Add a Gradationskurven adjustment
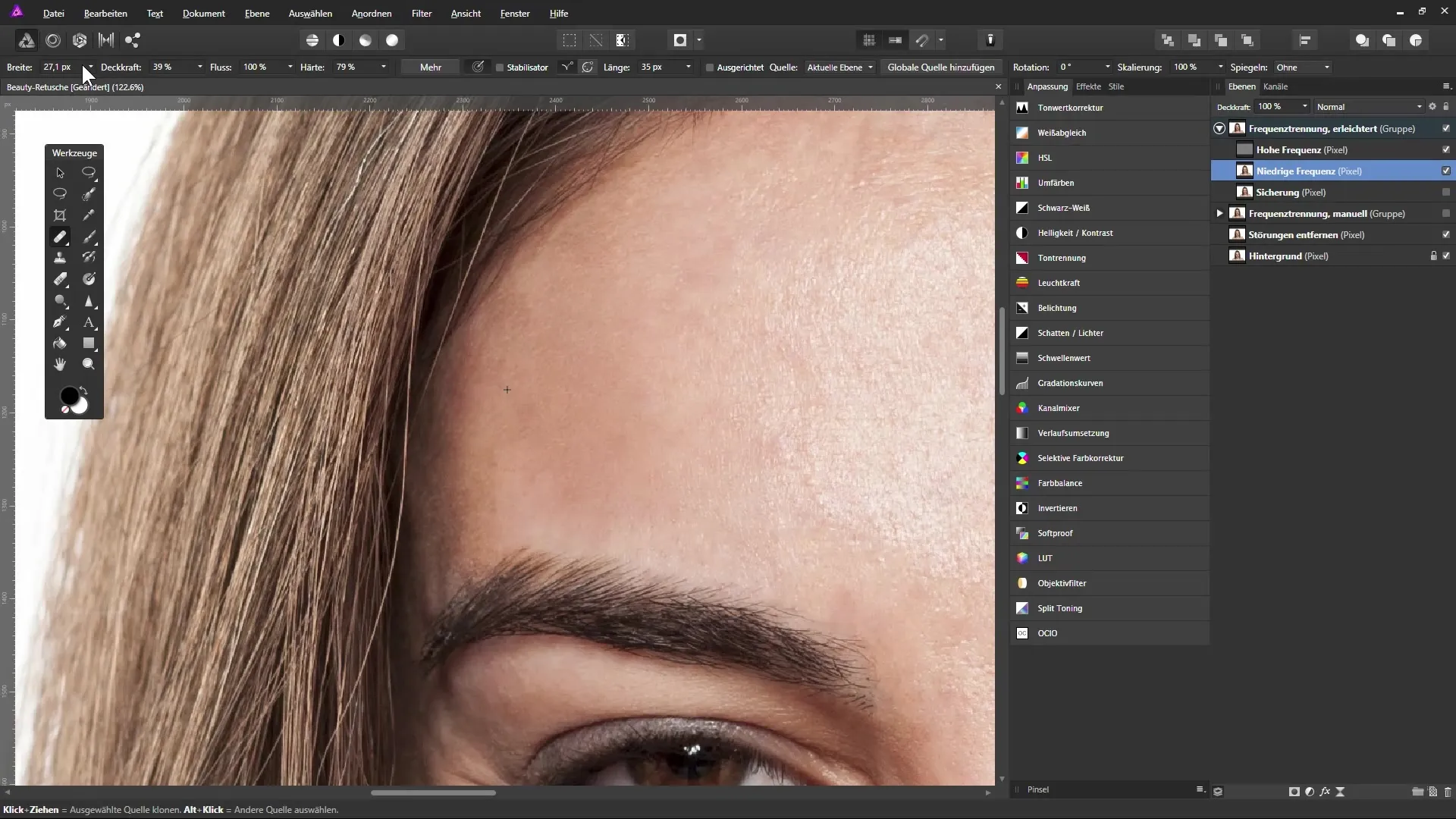The width and height of the screenshot is (1456, 819). (x=1109, y=383)
